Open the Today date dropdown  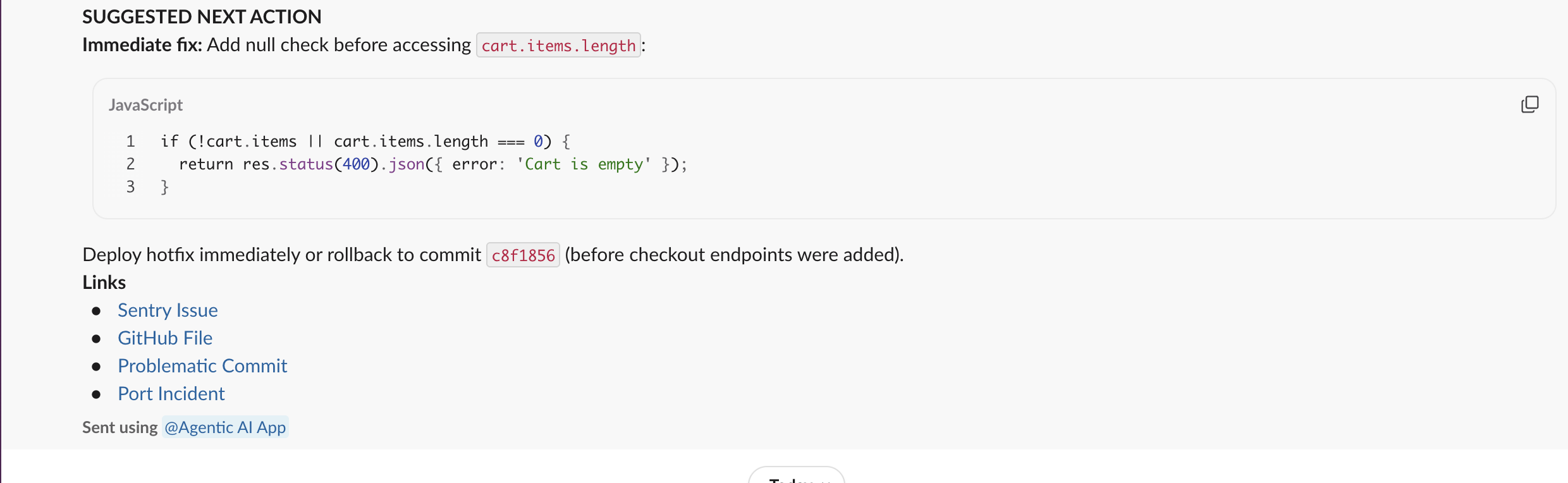[796, 477]
